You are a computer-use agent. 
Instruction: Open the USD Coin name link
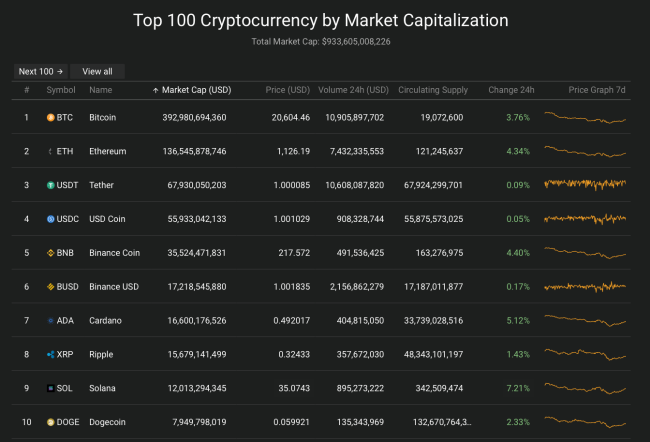click(x=107, y=219)
